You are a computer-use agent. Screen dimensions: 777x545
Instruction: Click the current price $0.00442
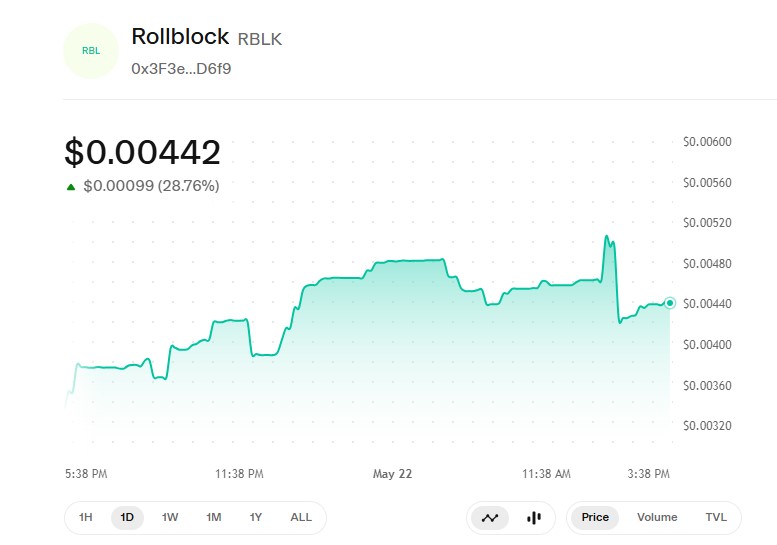[143, 152]
